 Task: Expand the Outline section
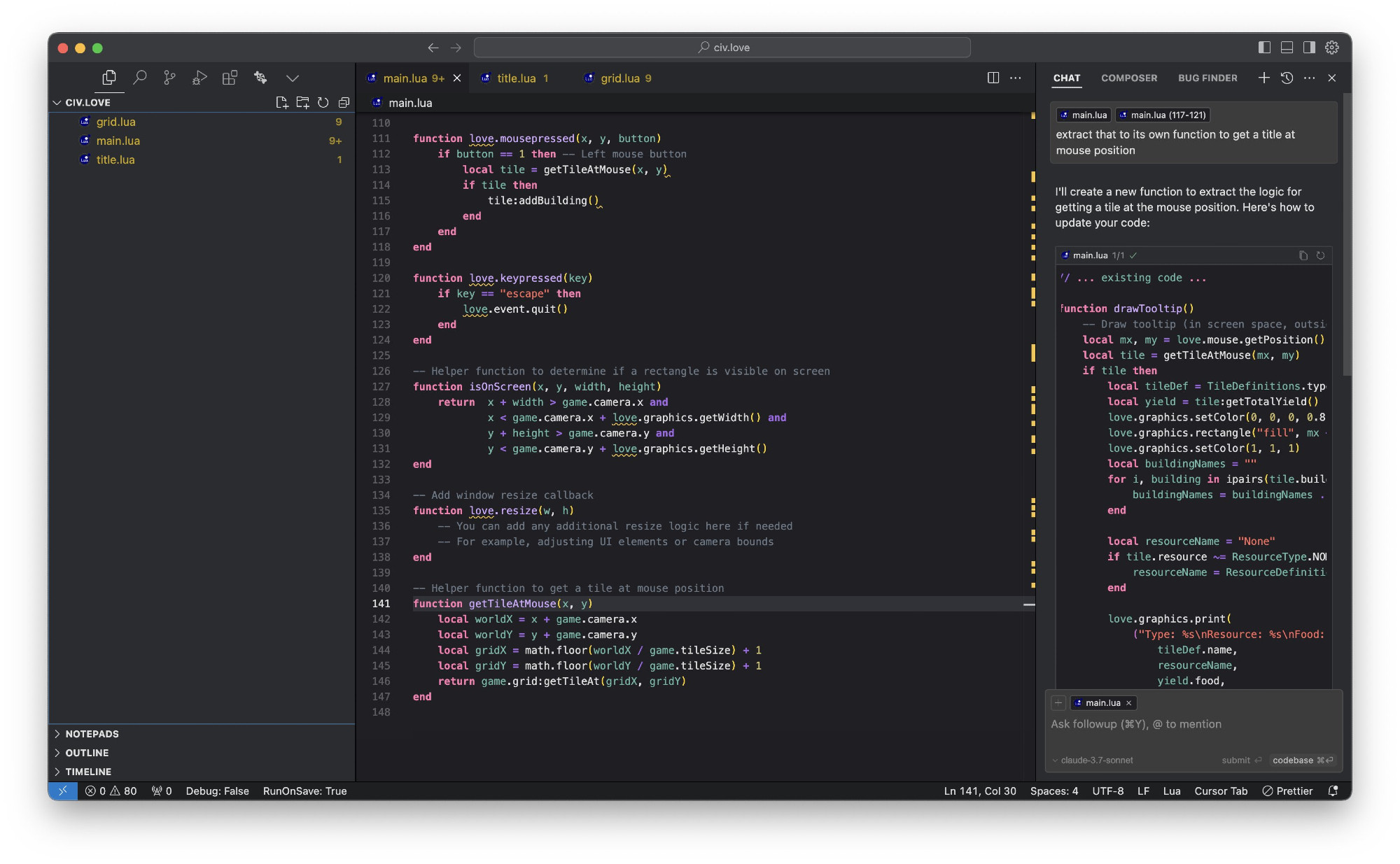coord(87,753)
